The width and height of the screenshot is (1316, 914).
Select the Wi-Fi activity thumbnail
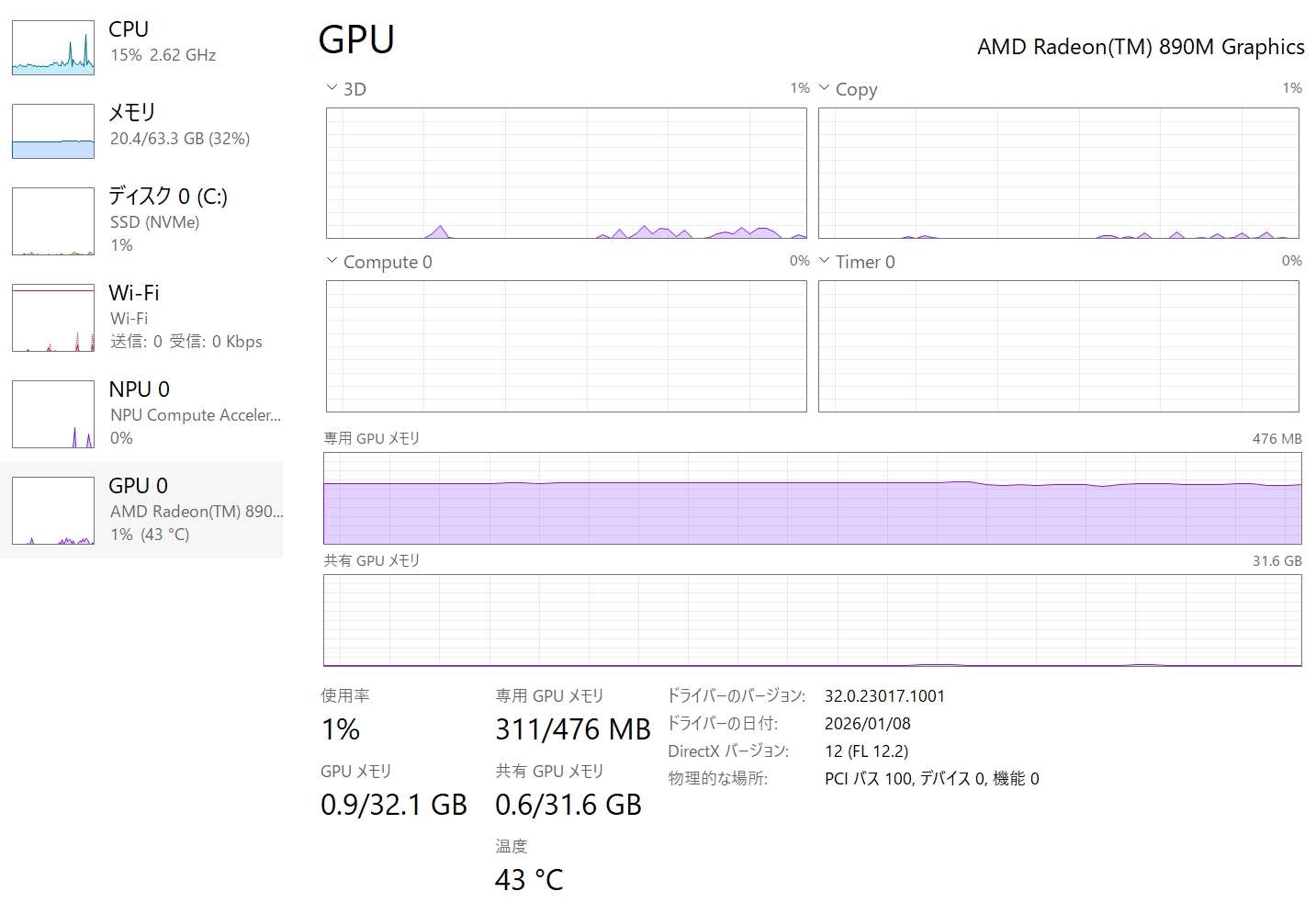pos(53,318)
